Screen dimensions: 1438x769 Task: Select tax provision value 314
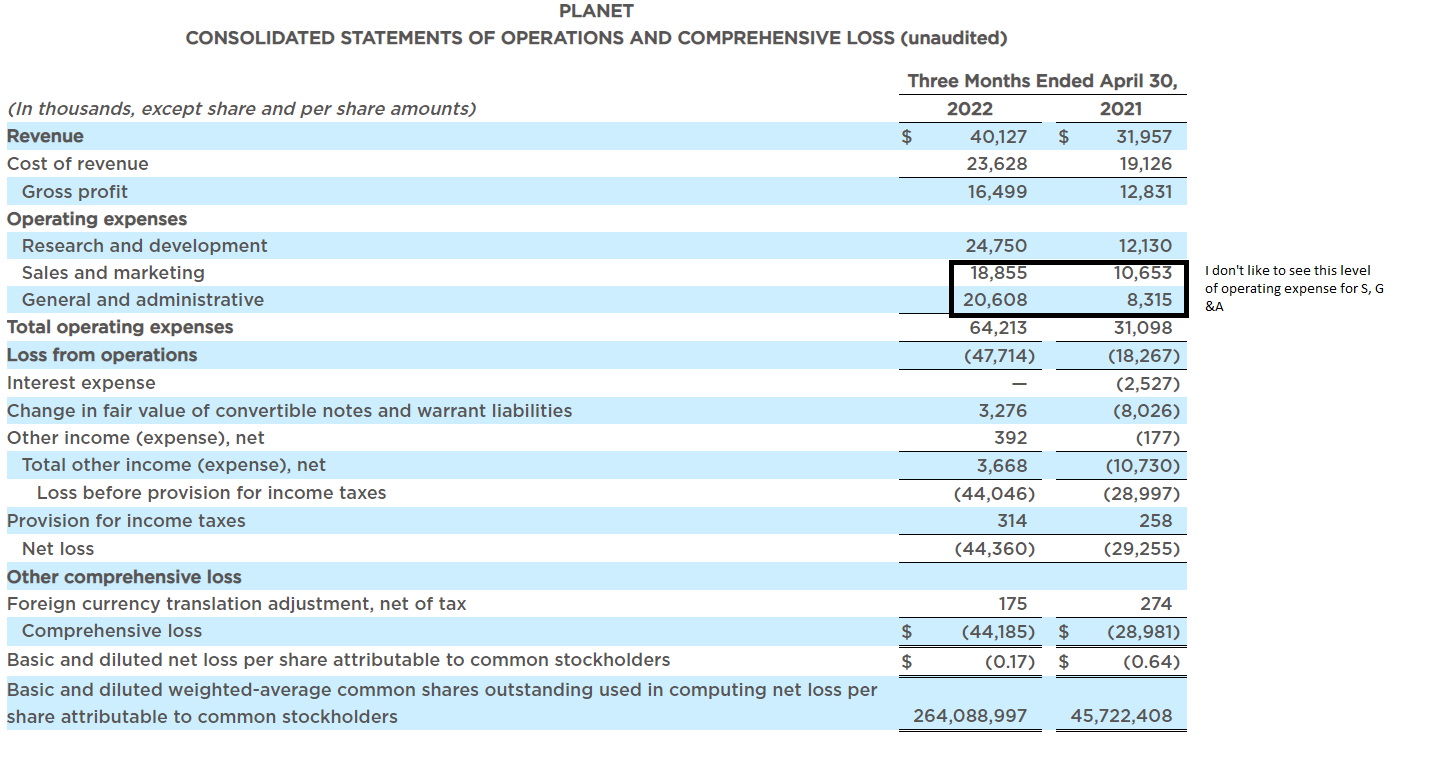tap(1012, 521)
